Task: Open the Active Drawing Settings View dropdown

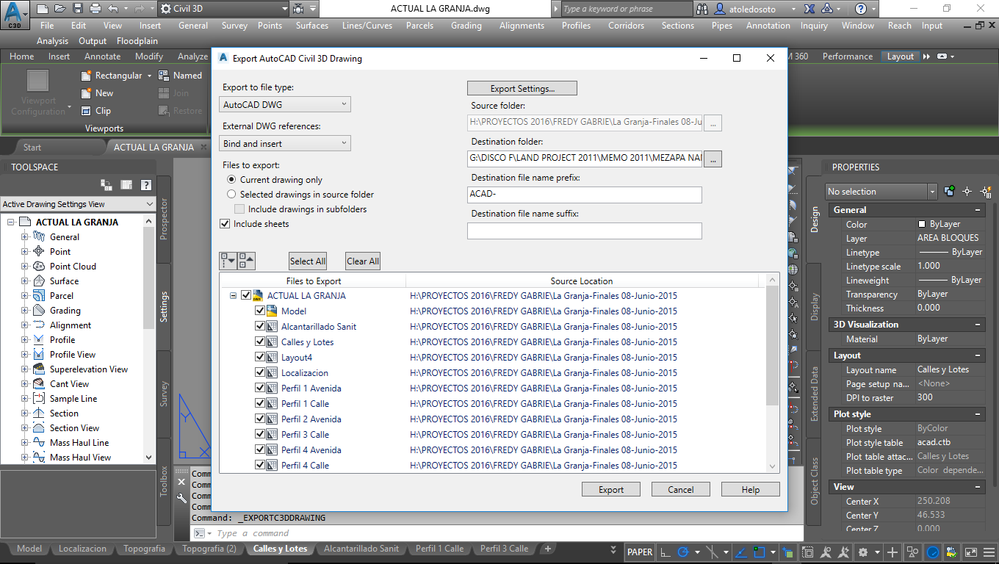Action: (x=78, y=204)
